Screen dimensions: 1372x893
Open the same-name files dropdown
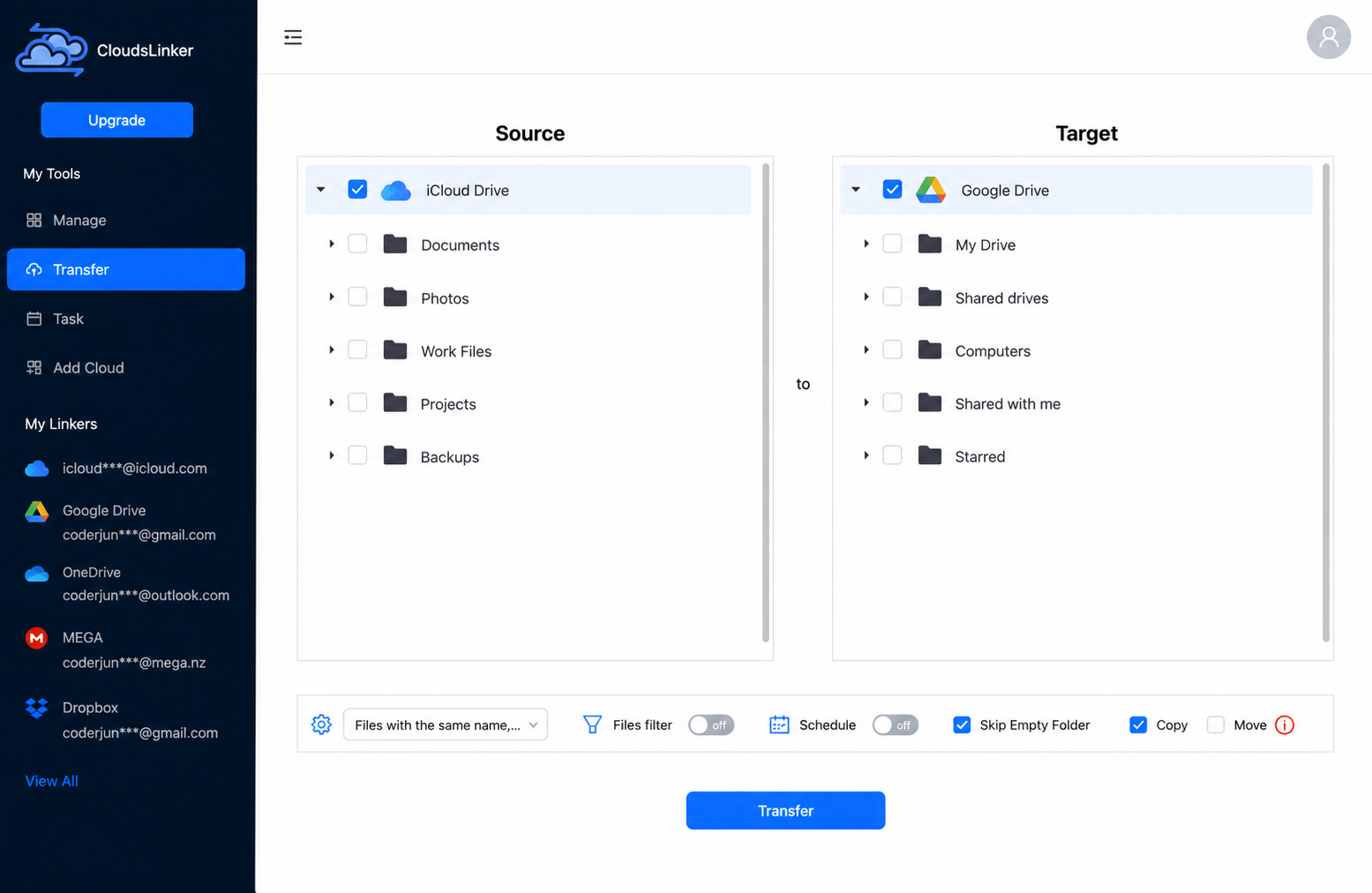coord(446,724)
